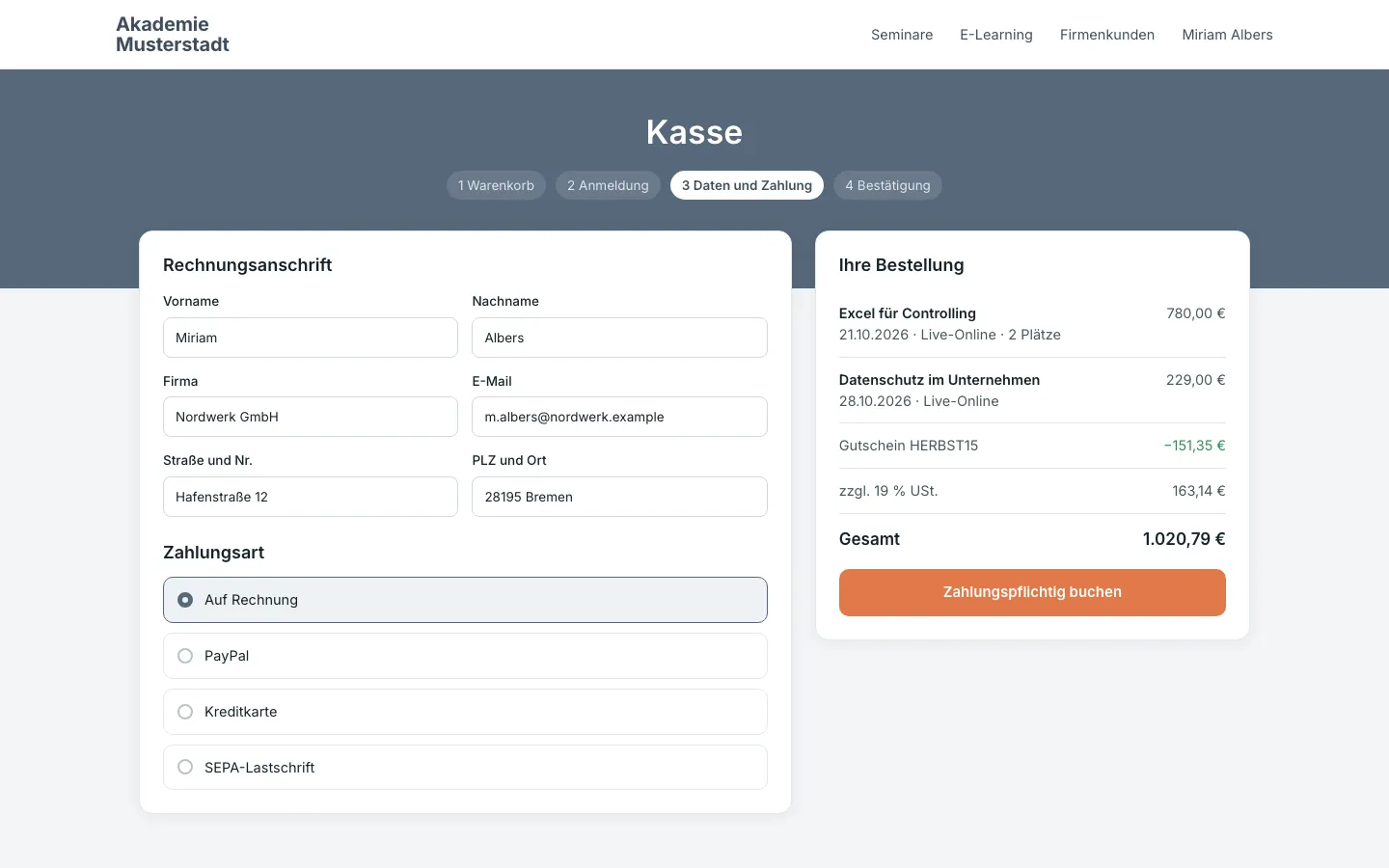Focus the Vorname field
The width and height of the screenshot is (1389, 868).
coord(311,338)
